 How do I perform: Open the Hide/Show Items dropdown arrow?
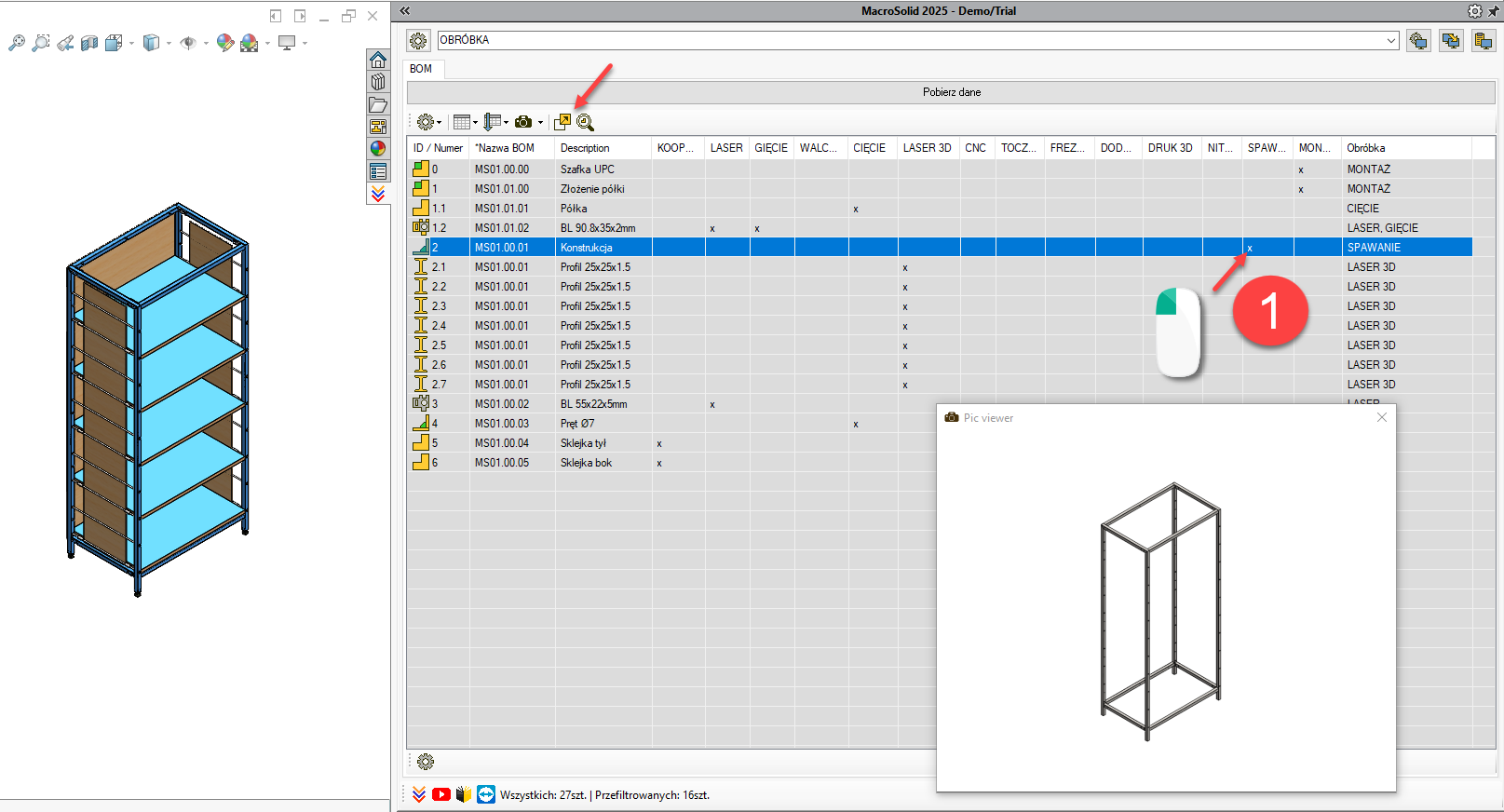[x=206, y=43]
